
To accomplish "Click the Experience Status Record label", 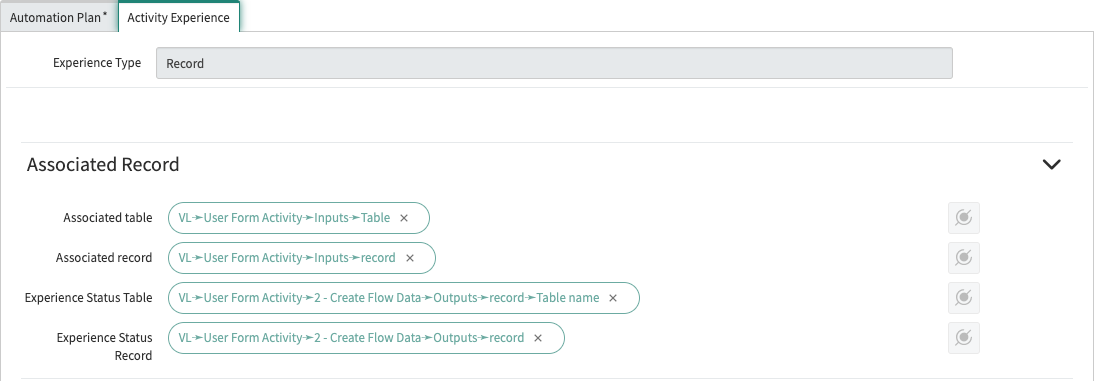I will tap(105, 347).
